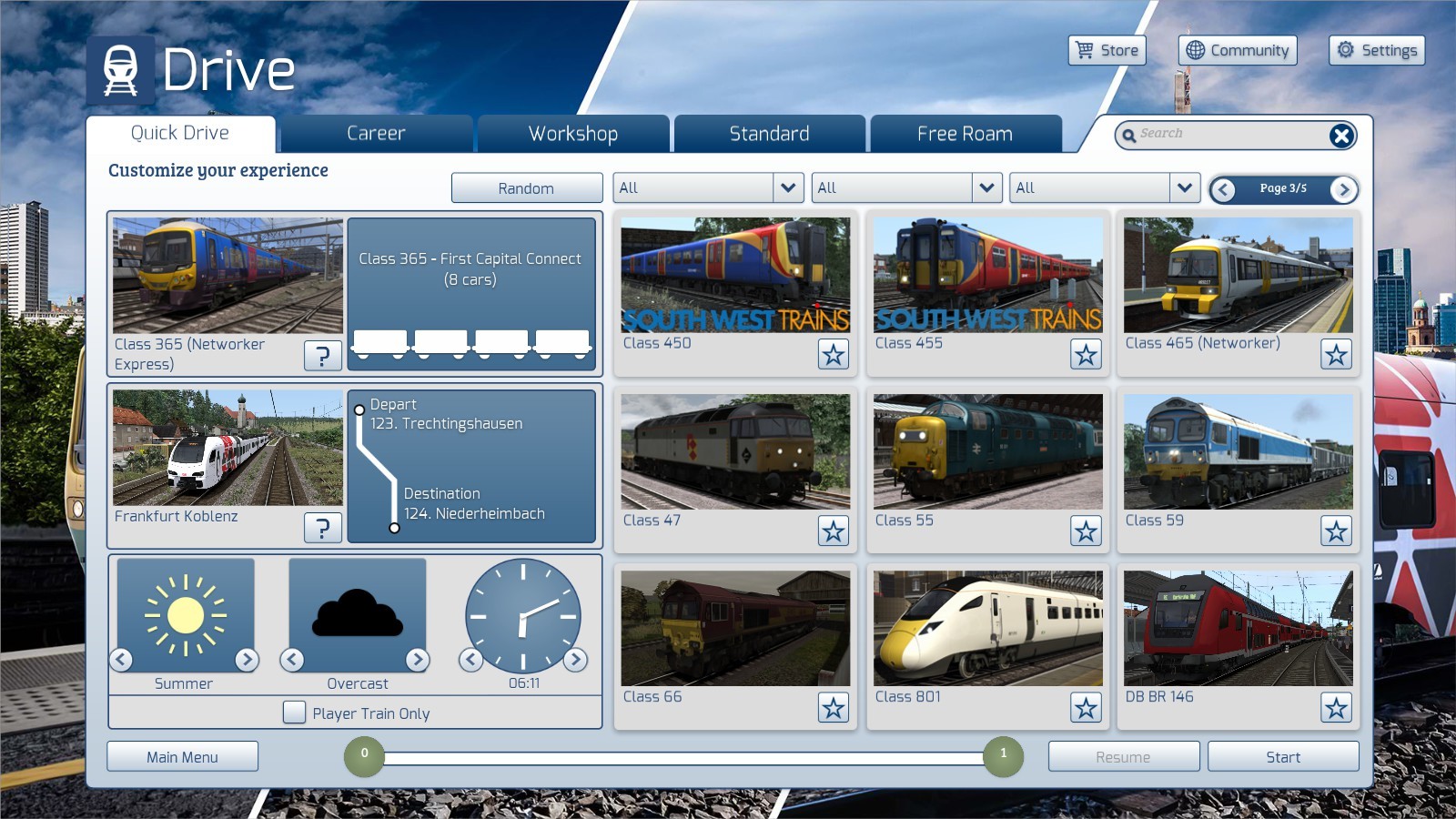Image resolution: width=1456 pixels, height=819 pixels.
Task: Go to next page of trains
Action: point(1343,189)
